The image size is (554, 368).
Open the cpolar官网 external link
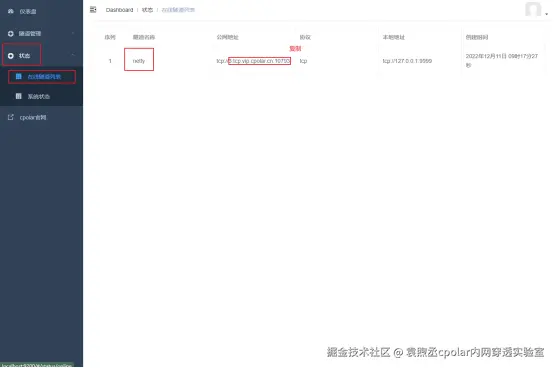tap(41, 117)
